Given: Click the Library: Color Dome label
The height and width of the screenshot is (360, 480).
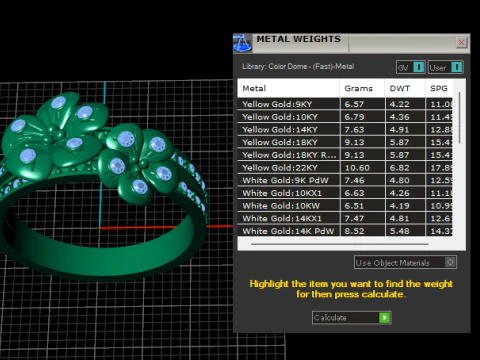Looking at the screenshot, I should (x=298, y=66).
